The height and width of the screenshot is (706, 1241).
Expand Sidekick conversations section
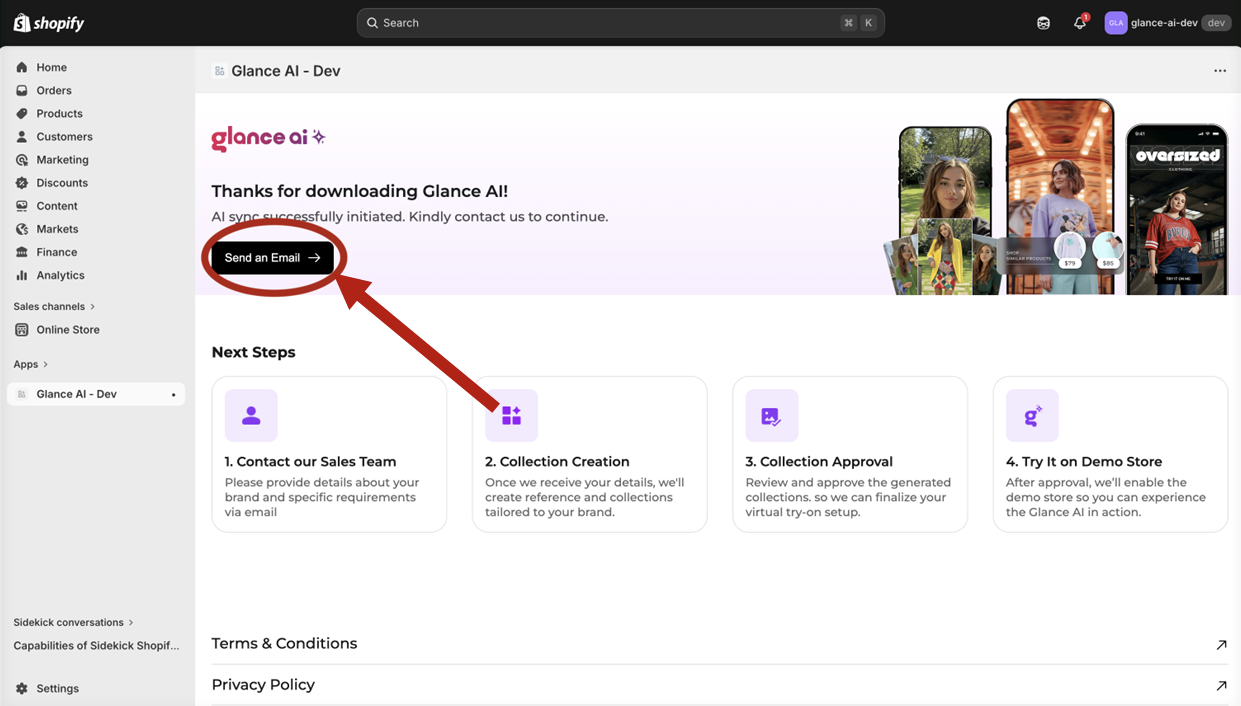click(x=74, y=622)
